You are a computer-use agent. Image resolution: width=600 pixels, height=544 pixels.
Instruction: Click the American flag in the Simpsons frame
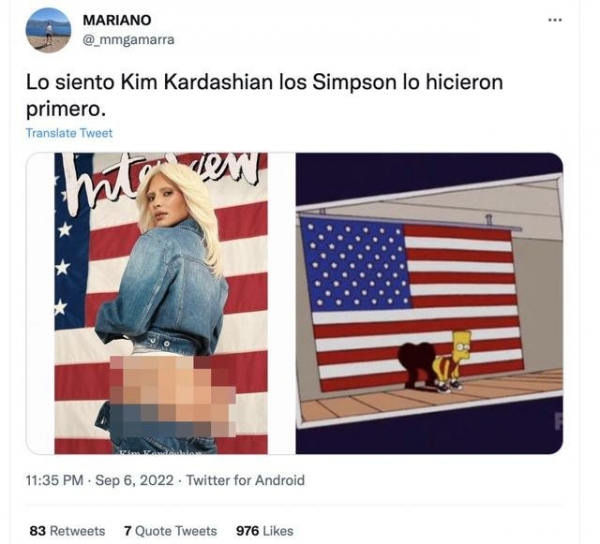point(411,302)
